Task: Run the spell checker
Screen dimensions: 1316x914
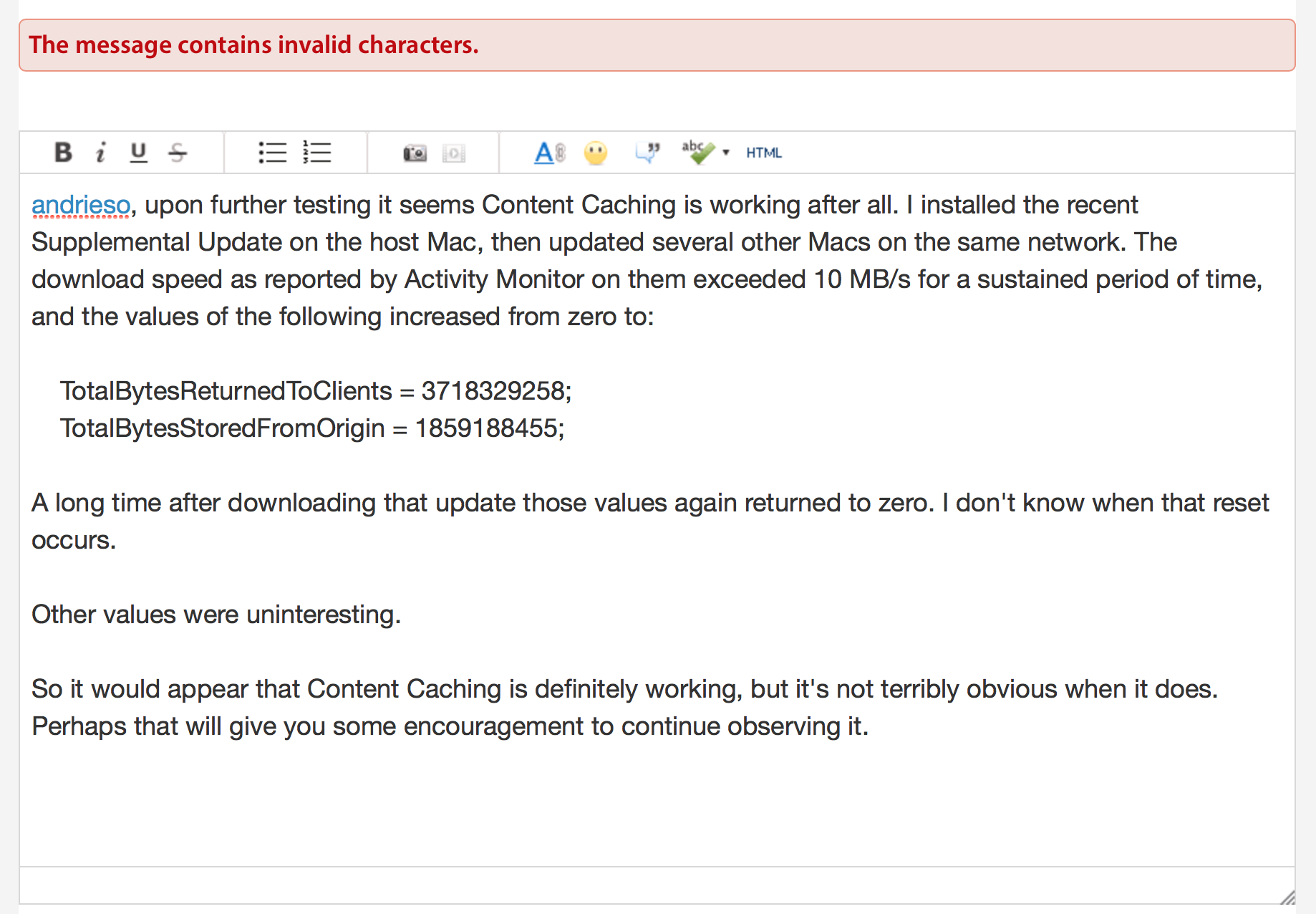Action: click(697, 152)
